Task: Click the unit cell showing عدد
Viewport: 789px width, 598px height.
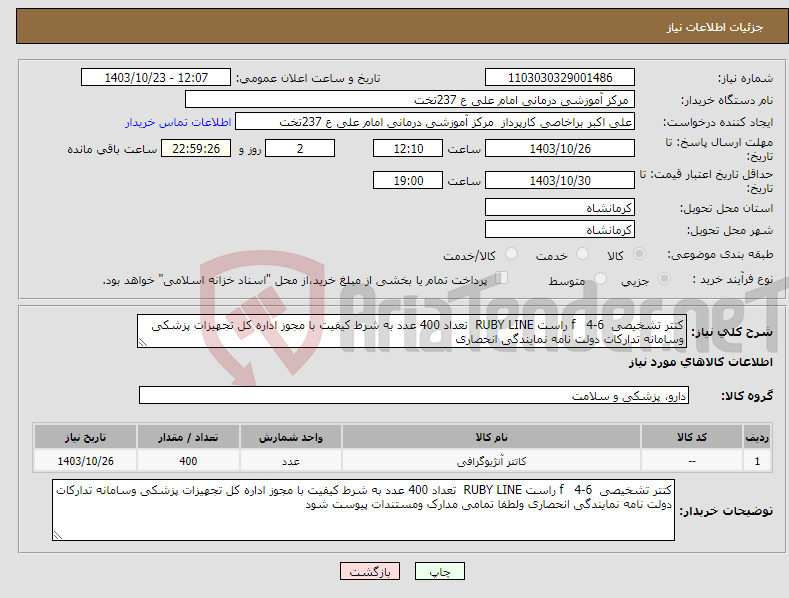Action: 291,461
